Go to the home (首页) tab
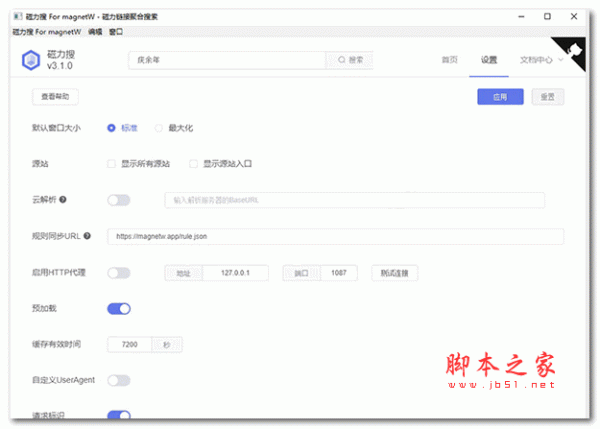This screenshot has width=600, height=429. [x=450, y=60]
